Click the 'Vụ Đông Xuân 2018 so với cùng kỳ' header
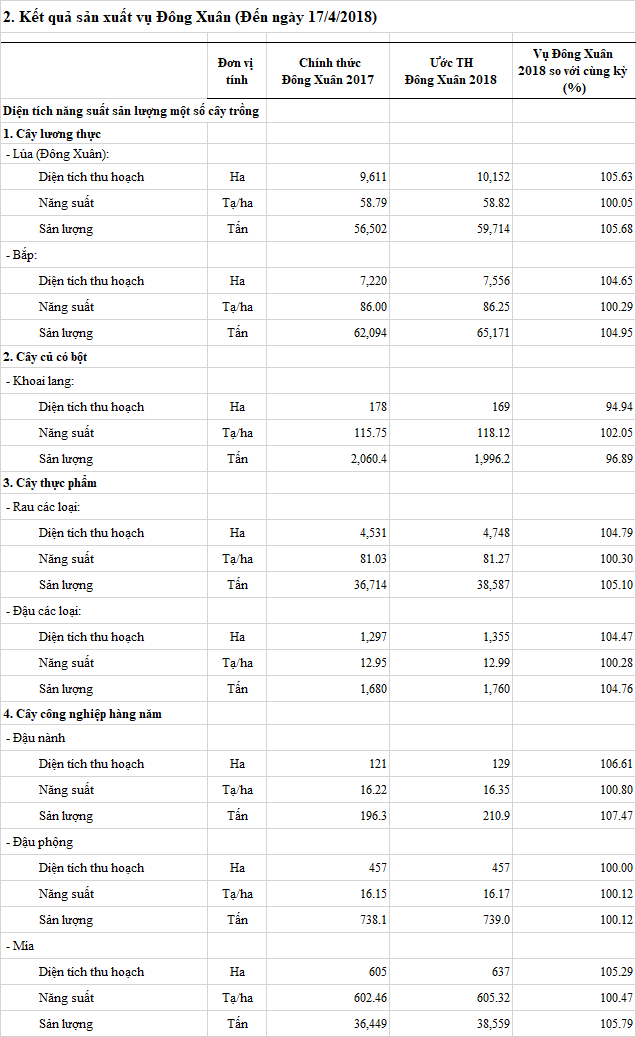 coord(574,71)
